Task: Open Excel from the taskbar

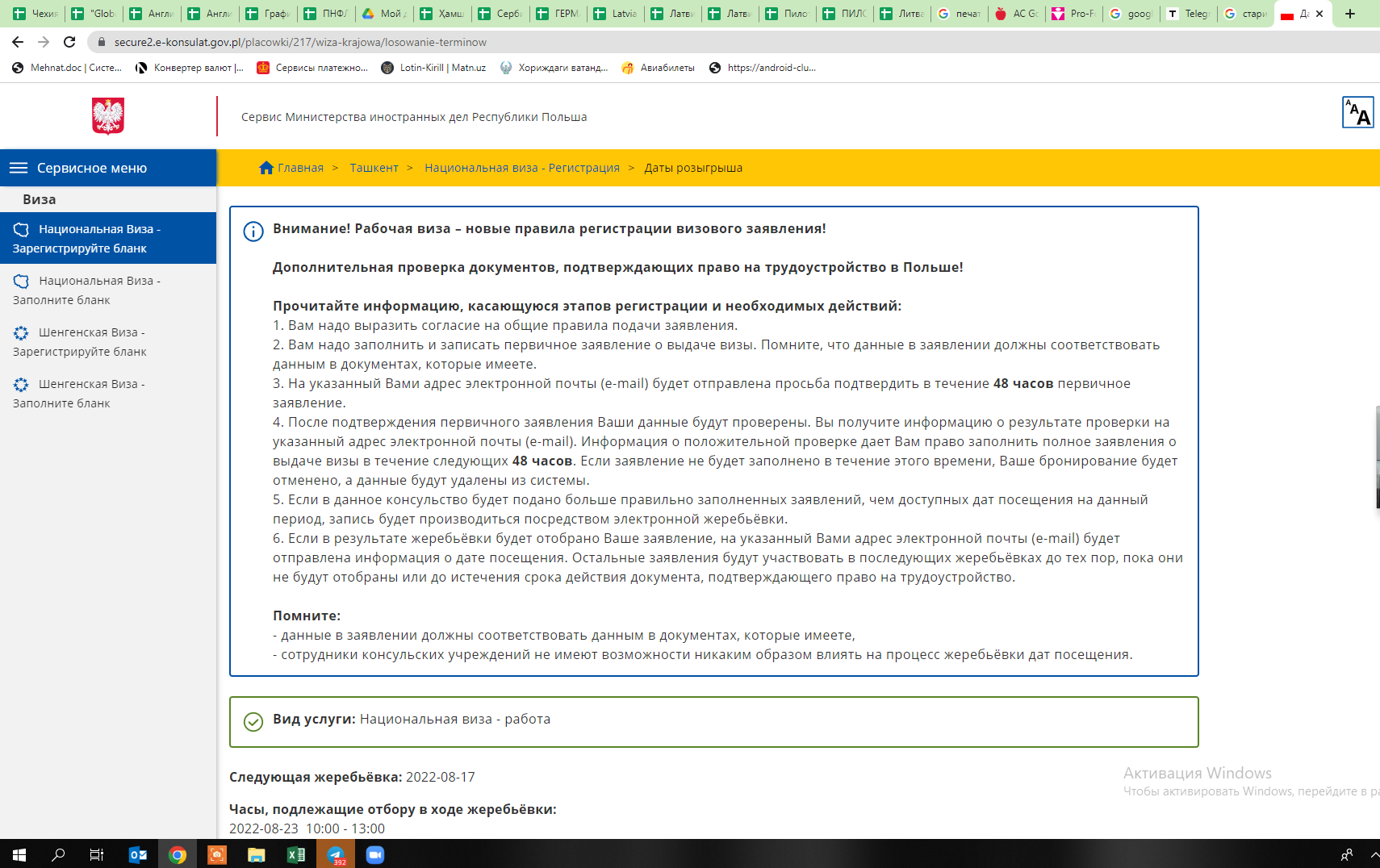Action: [x=296, y=854]
